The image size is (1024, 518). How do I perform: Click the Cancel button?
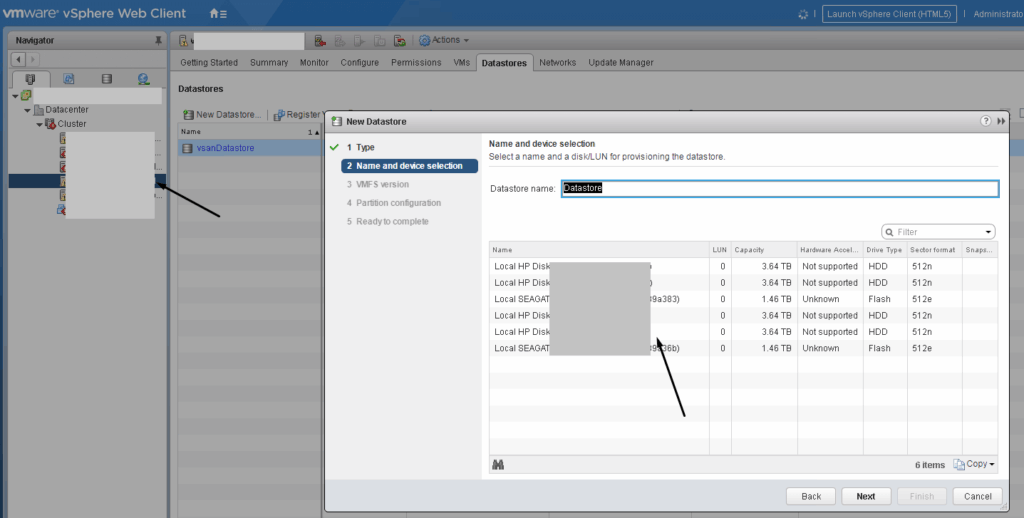(978, 496)
